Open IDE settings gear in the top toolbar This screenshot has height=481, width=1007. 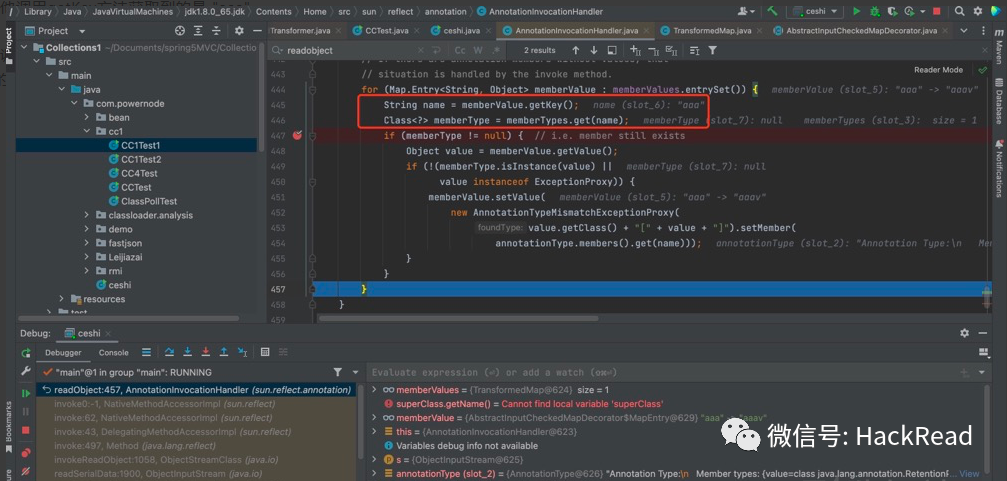(x=976, y=11)
